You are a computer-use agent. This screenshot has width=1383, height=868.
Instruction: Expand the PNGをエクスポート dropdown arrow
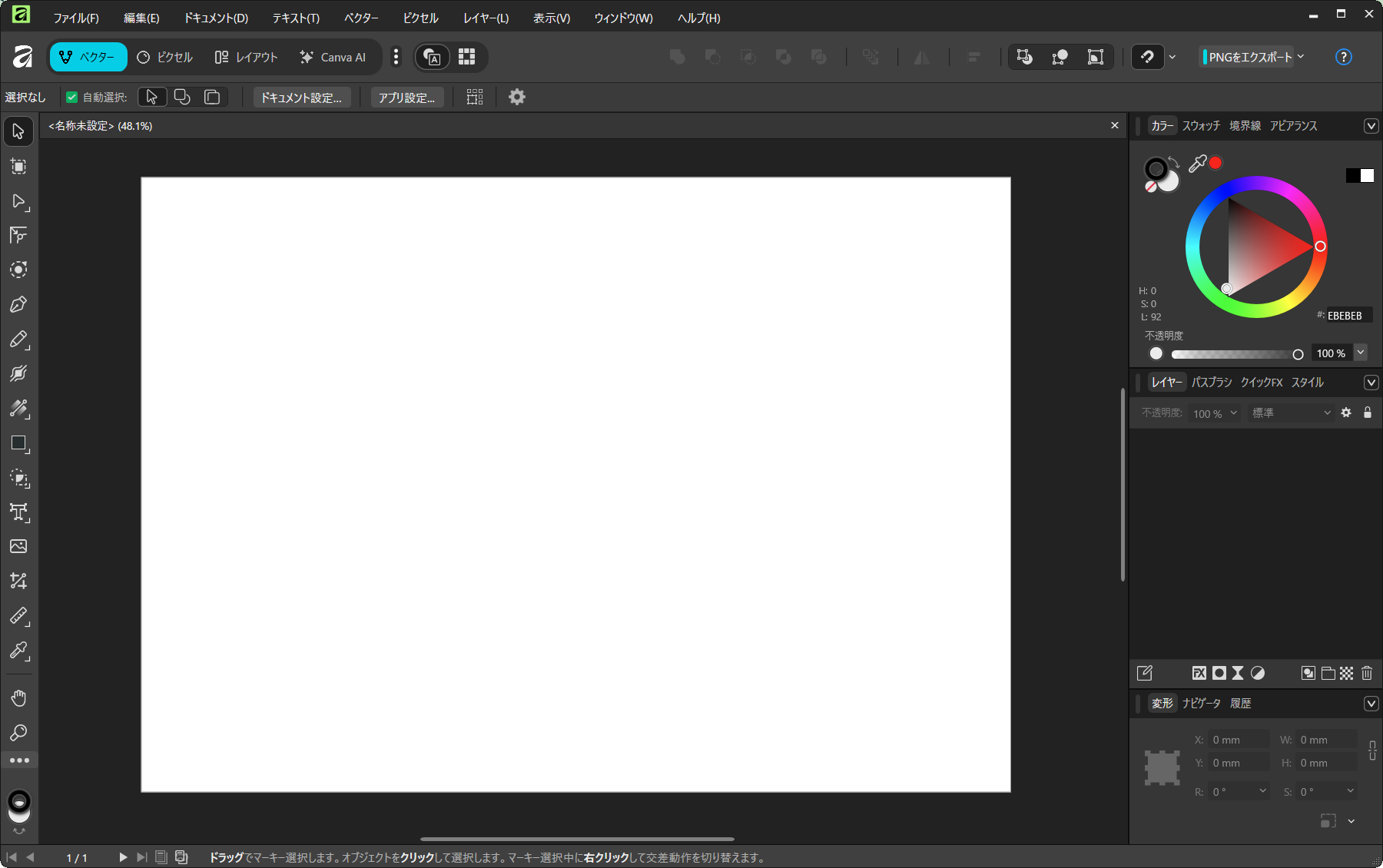tap(1301, 57)
